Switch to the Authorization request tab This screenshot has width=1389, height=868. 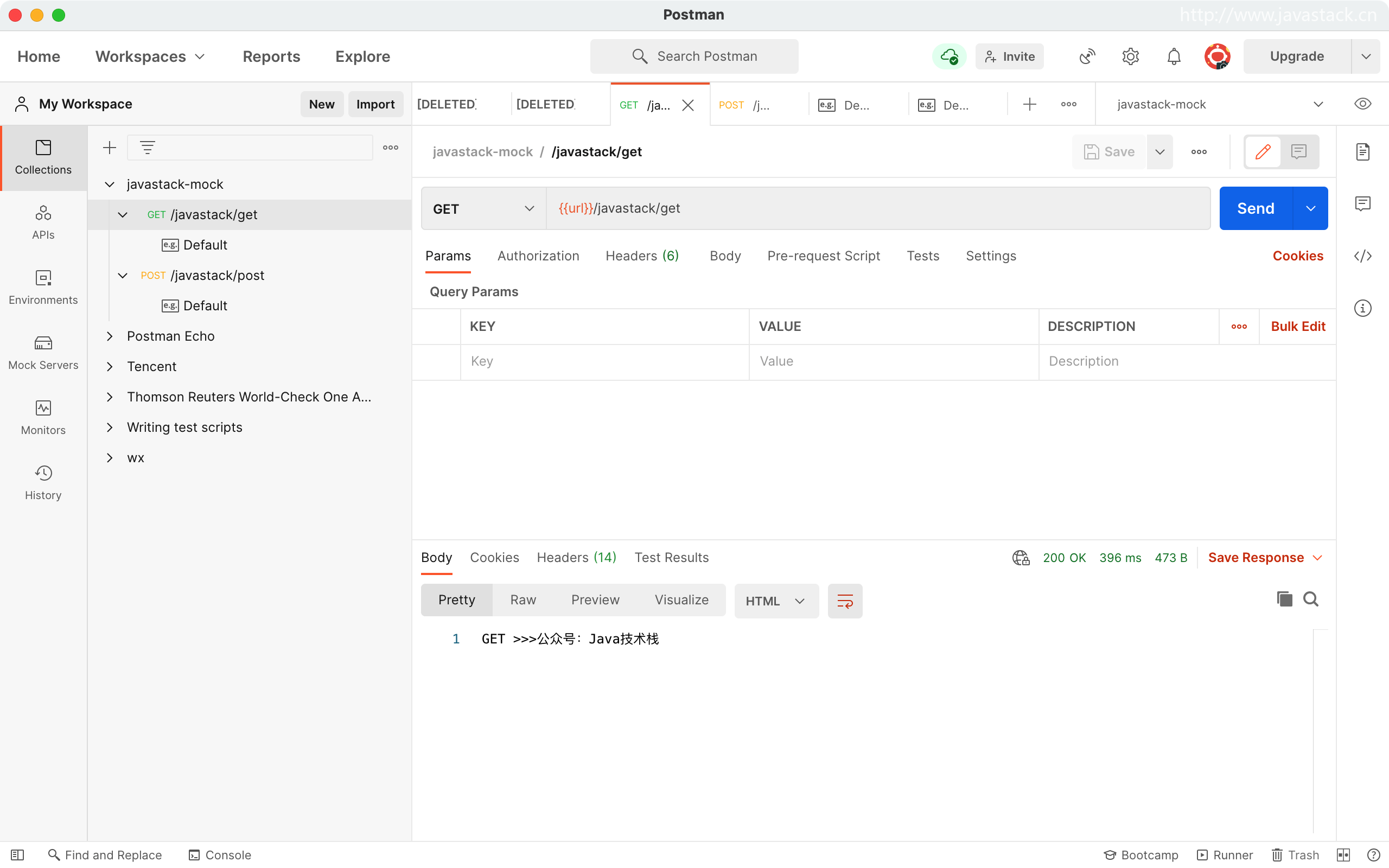tap(538, 256)
